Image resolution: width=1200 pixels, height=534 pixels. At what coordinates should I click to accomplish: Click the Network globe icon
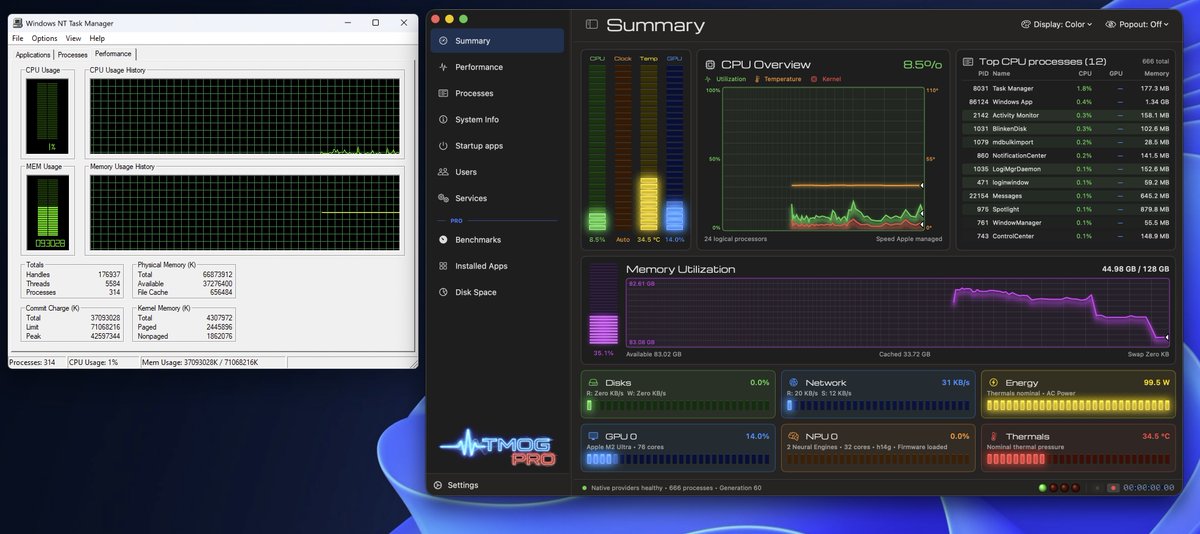tap(793, 383)
